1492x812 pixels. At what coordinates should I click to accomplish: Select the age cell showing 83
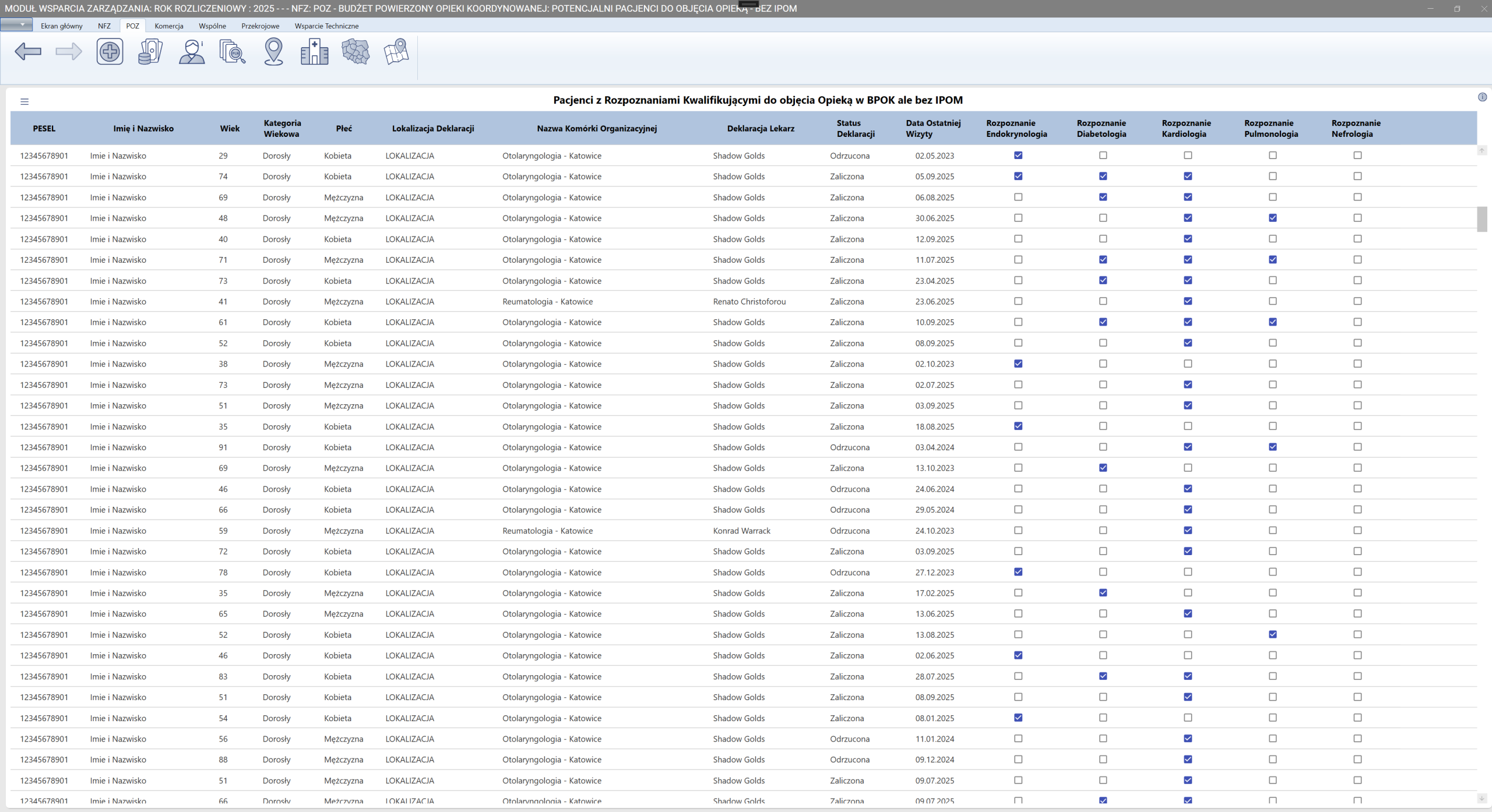[223, 677]
